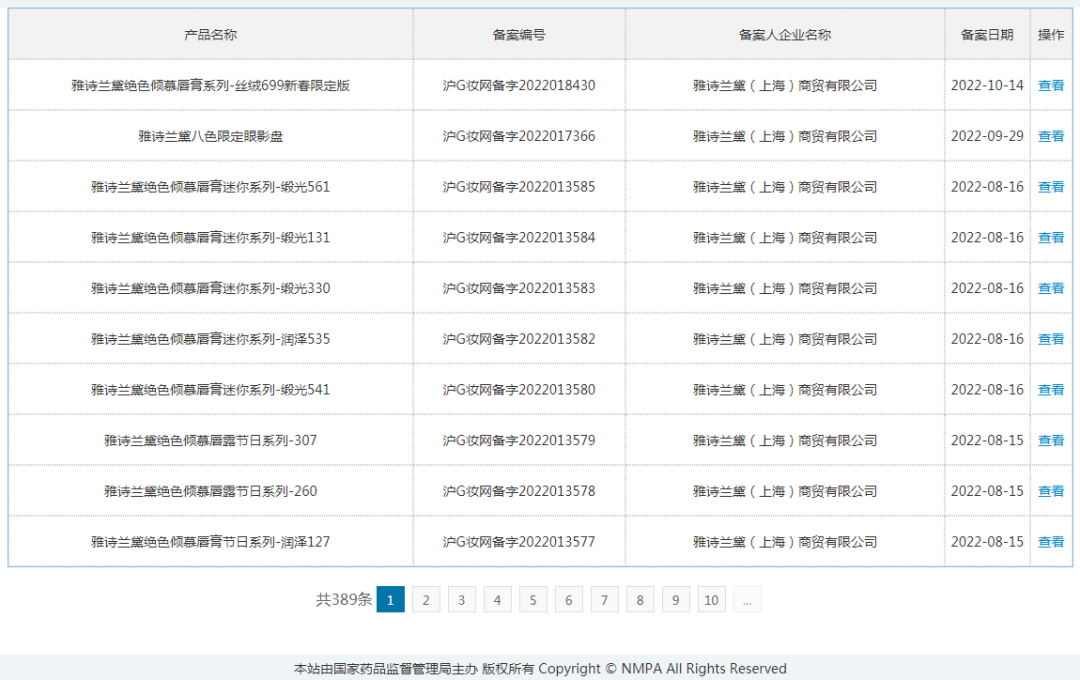Select product name 迷你系列-缎光541
The image size is (1080, 680).
(x=211, y=390)
